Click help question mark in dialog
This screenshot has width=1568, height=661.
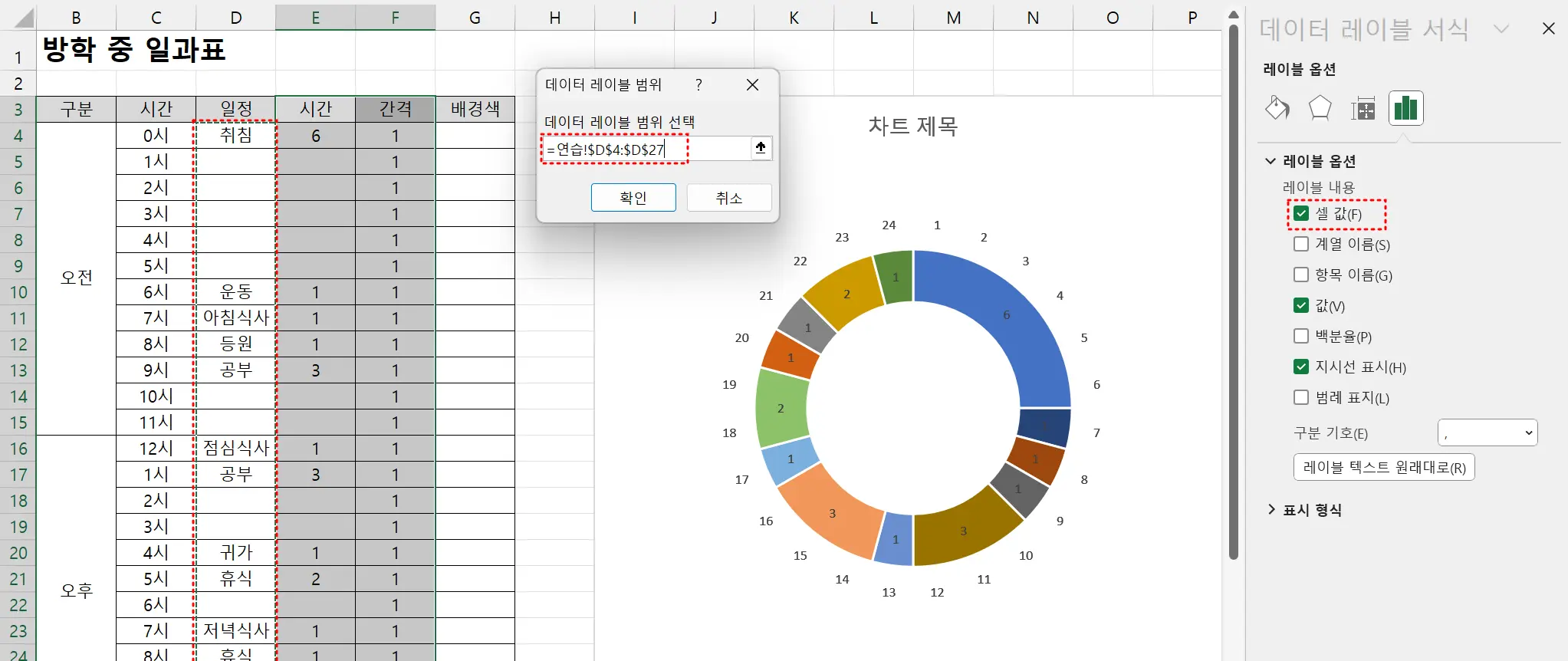point(699,84)
